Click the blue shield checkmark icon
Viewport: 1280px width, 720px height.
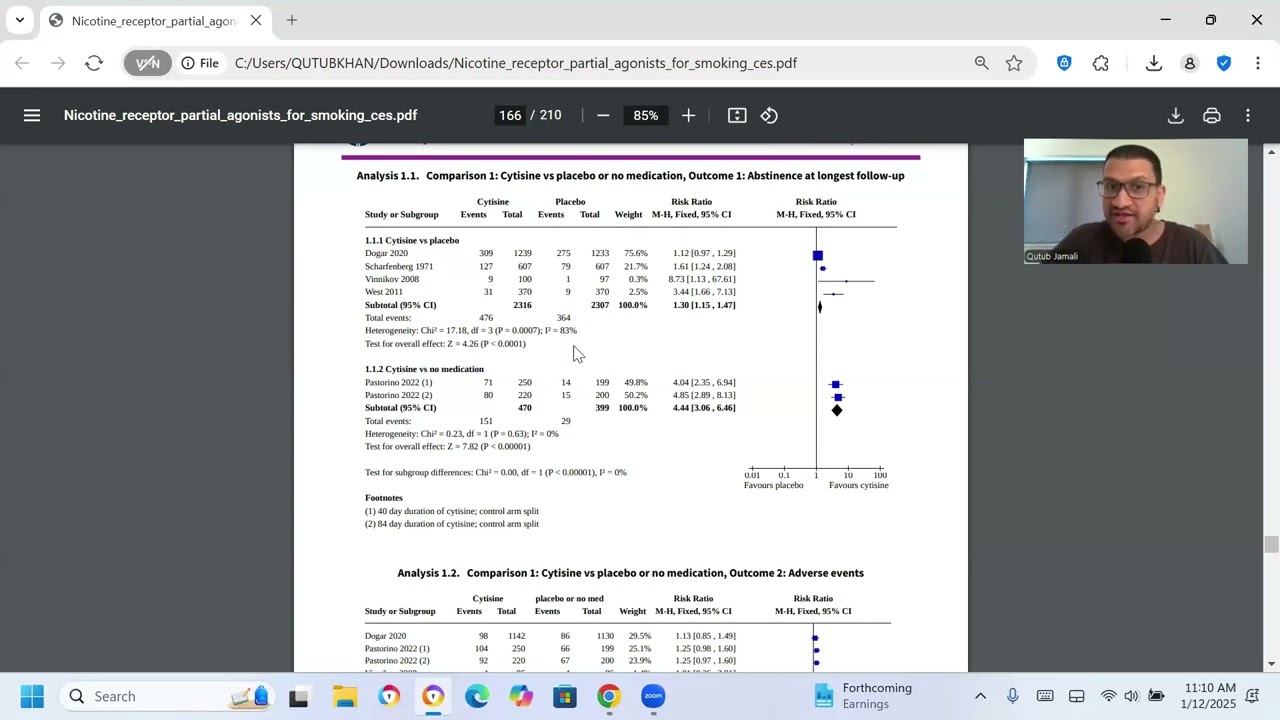(1224, 63)
